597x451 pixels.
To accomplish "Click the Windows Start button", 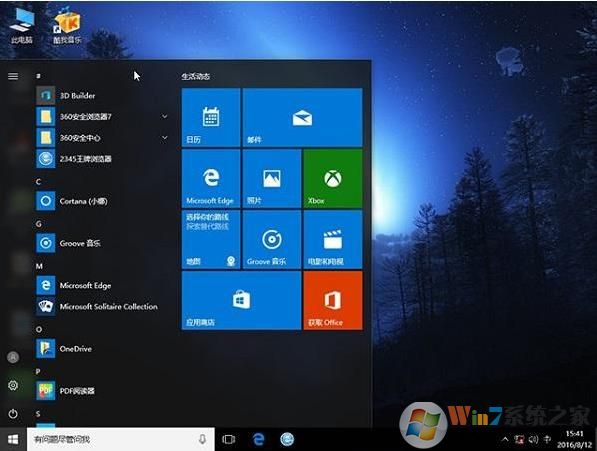I will point(13,440).
